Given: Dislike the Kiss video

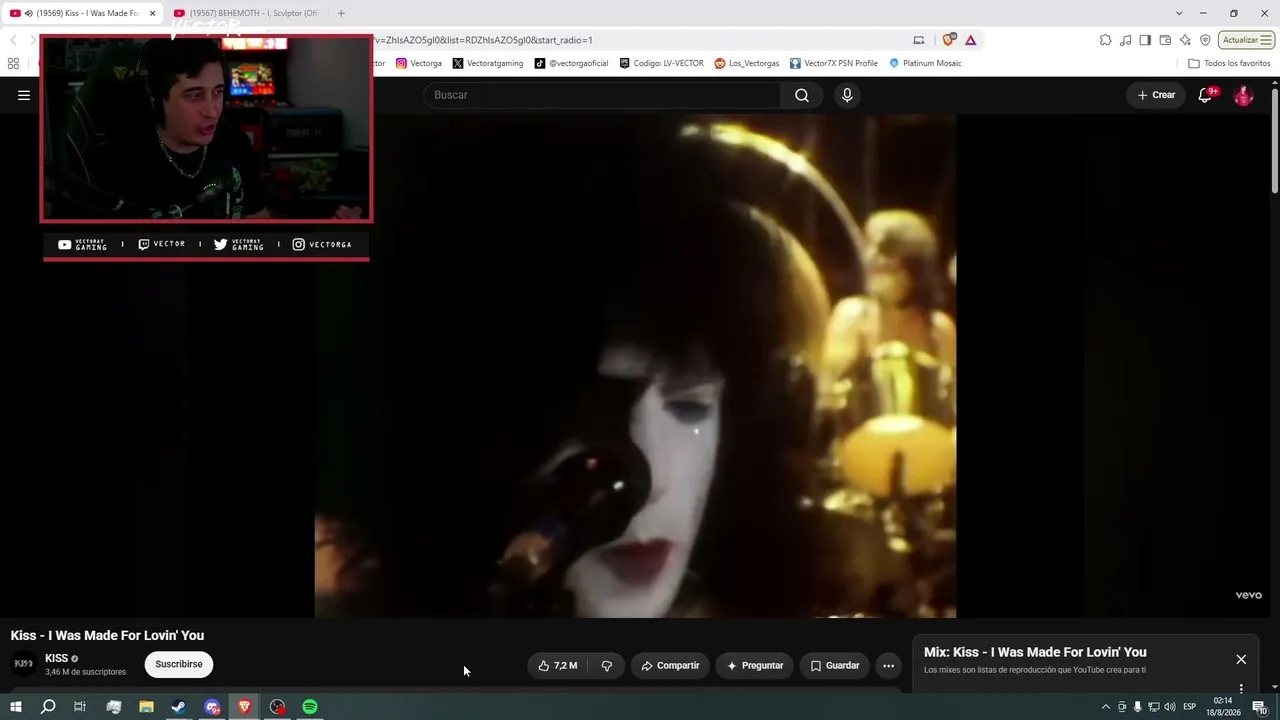Looking at the screenshot, I should point(607,666).
